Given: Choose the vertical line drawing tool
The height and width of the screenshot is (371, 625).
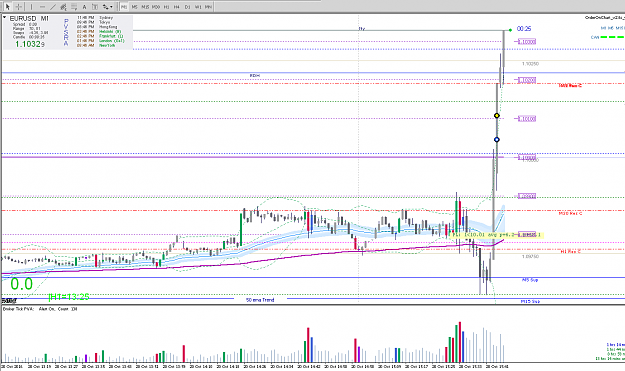Looking at the screenshot, I should coord(31,7).
